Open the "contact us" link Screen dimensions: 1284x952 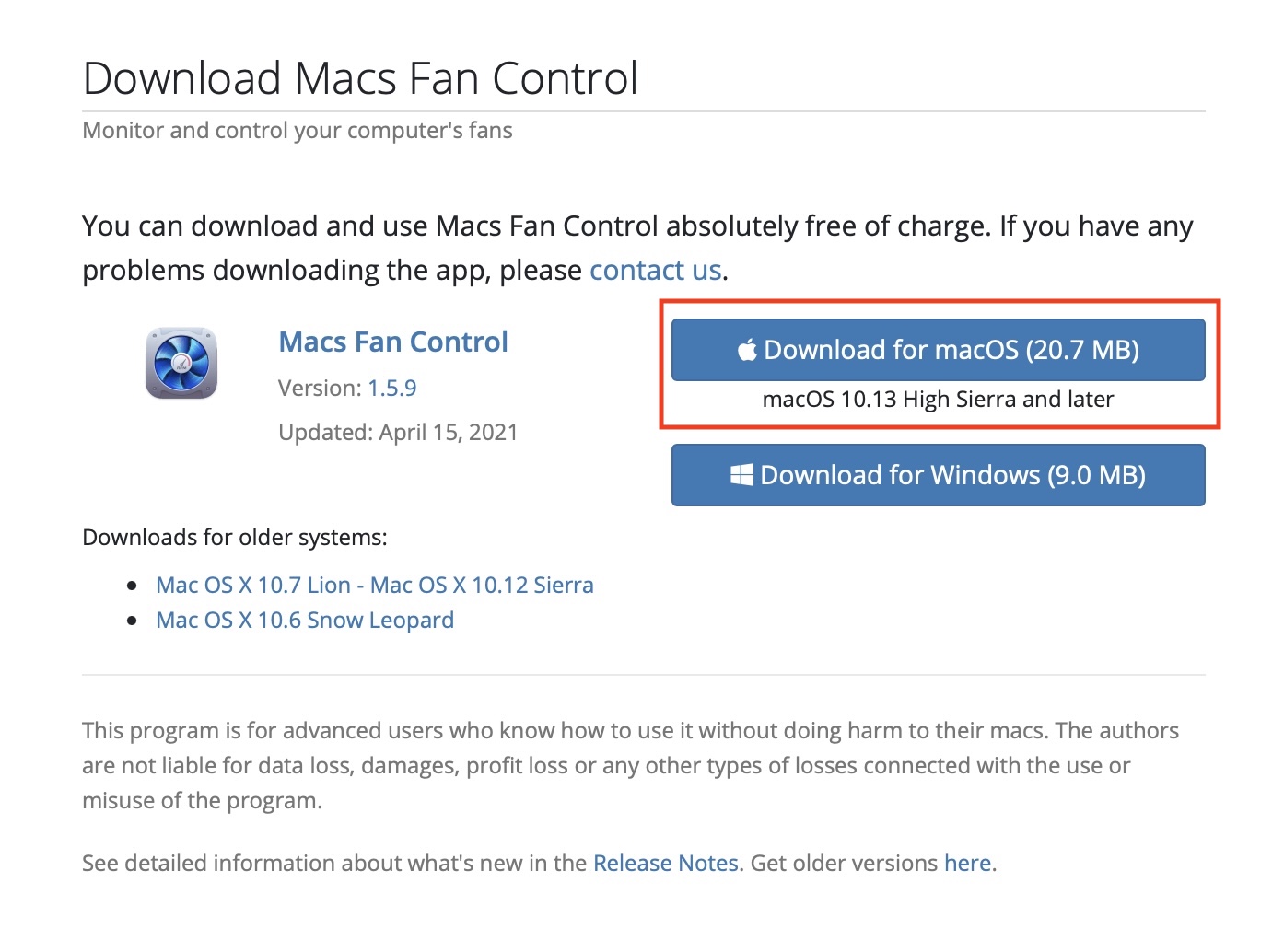pyautogui.click(x=655, y=271)
